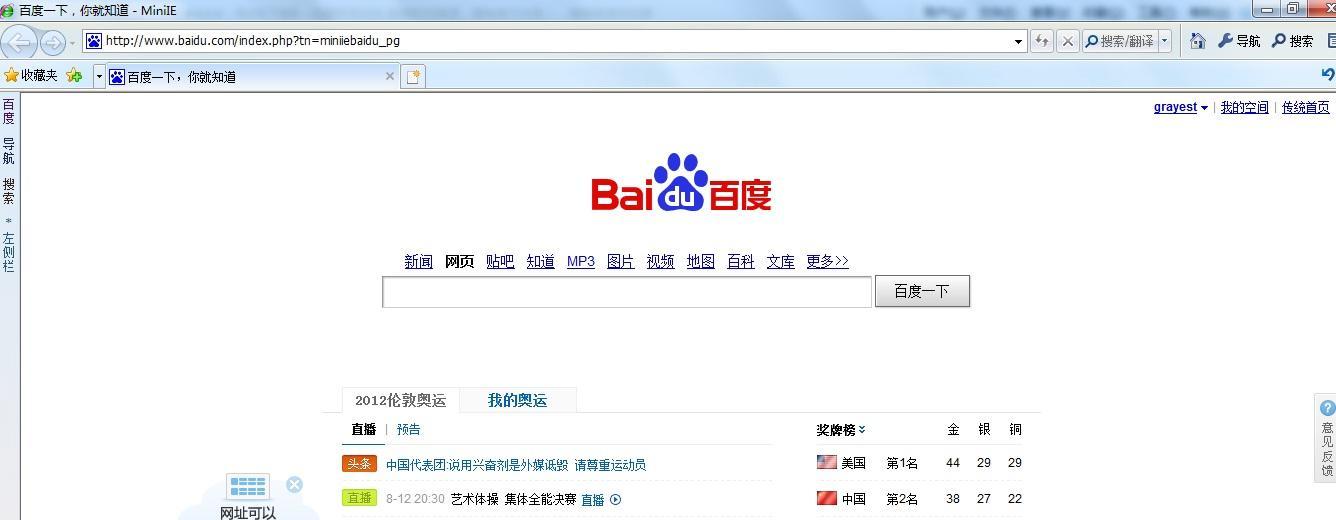
Task: Close the 百度一下 tab with its X
Action: (390, 76)
